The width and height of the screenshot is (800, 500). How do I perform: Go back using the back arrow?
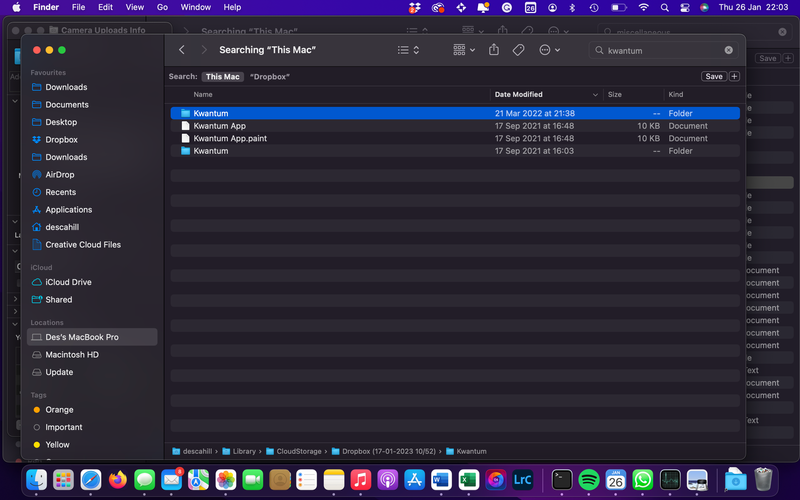[181, 50]
